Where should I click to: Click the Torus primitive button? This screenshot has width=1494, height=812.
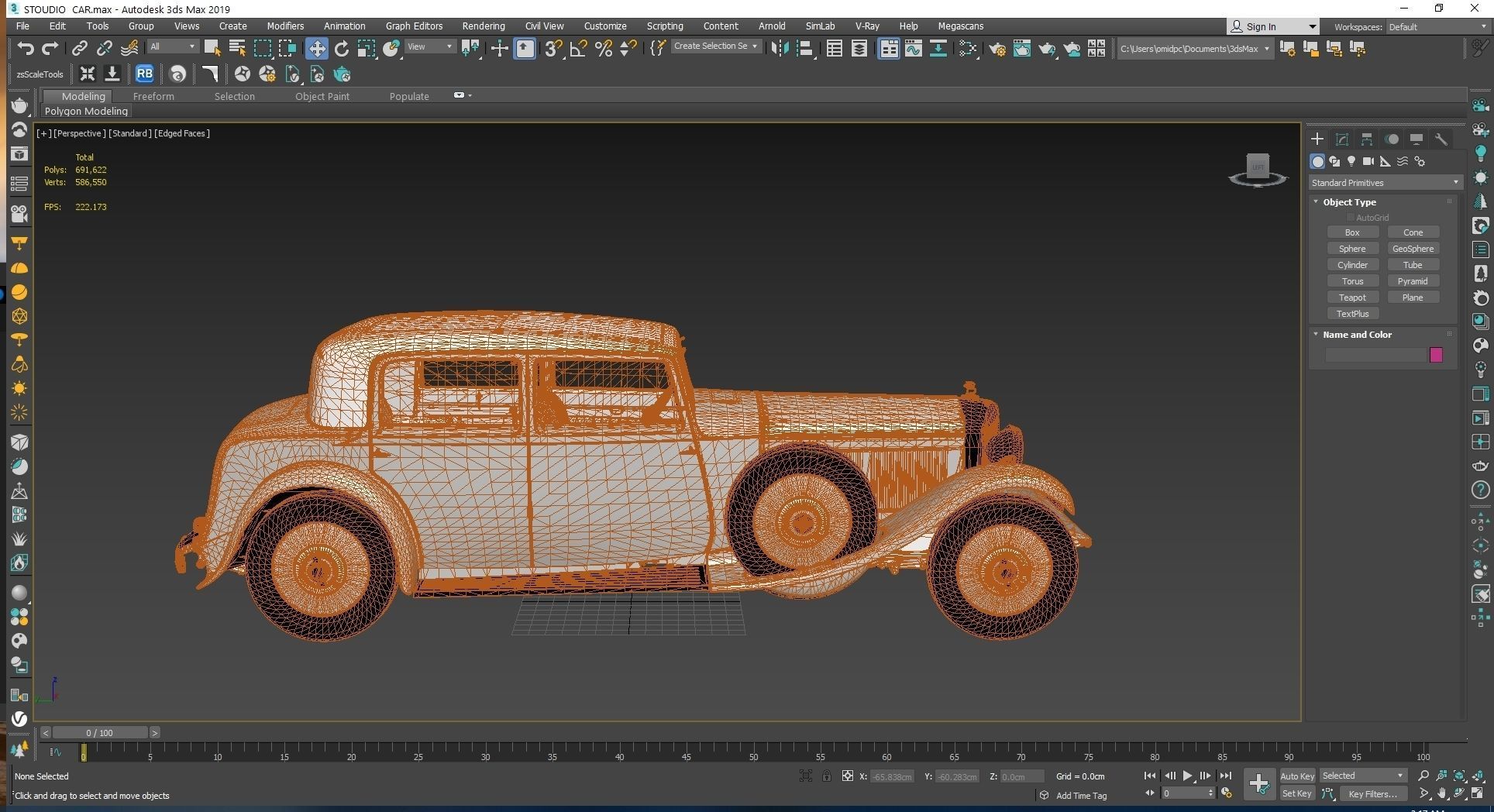click(x=1352, y=281)
